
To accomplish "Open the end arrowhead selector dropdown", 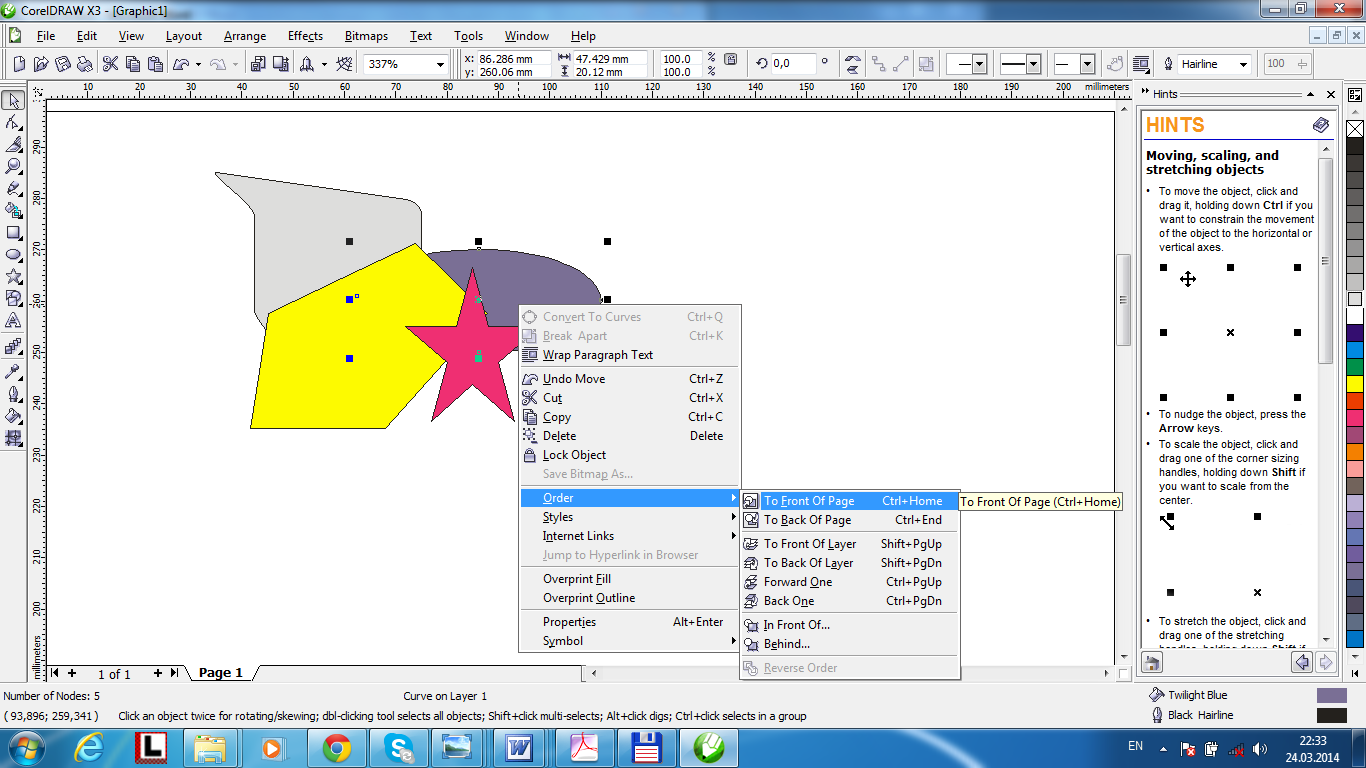I will pyautogui.click(x=1087, y=64).
